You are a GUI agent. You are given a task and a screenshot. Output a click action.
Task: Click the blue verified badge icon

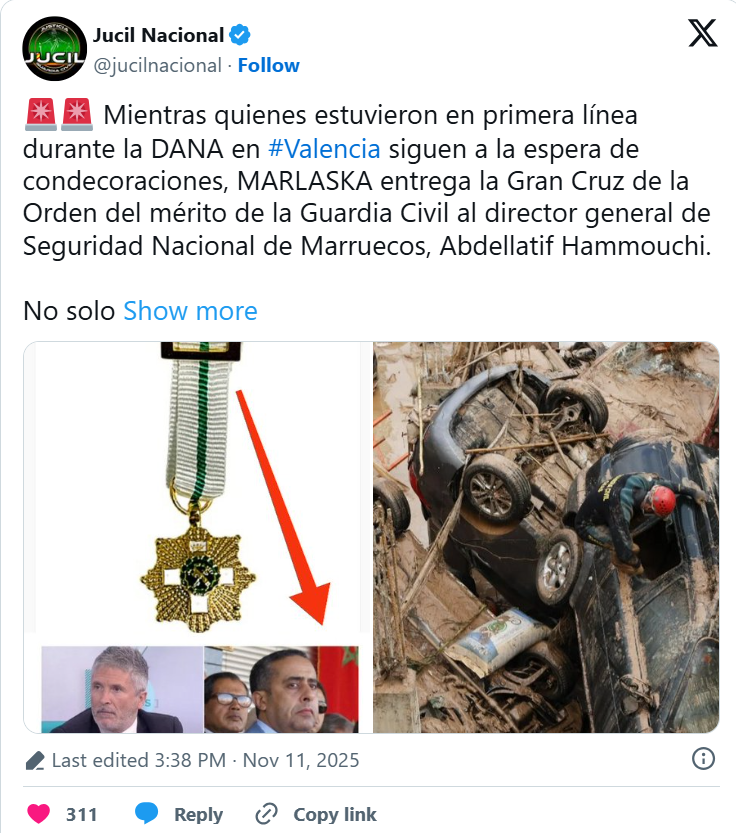click(240, 35)
